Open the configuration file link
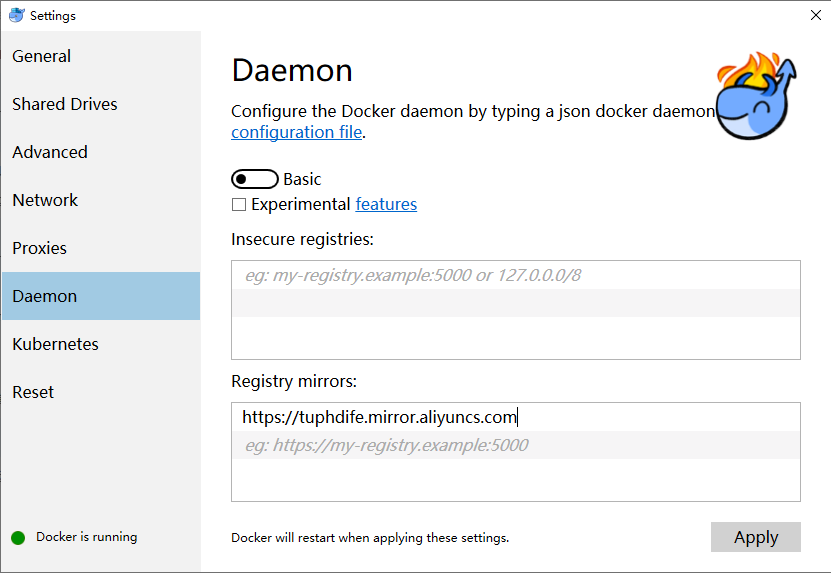This screenshot has width=831, height=580. tap(297, 132)
